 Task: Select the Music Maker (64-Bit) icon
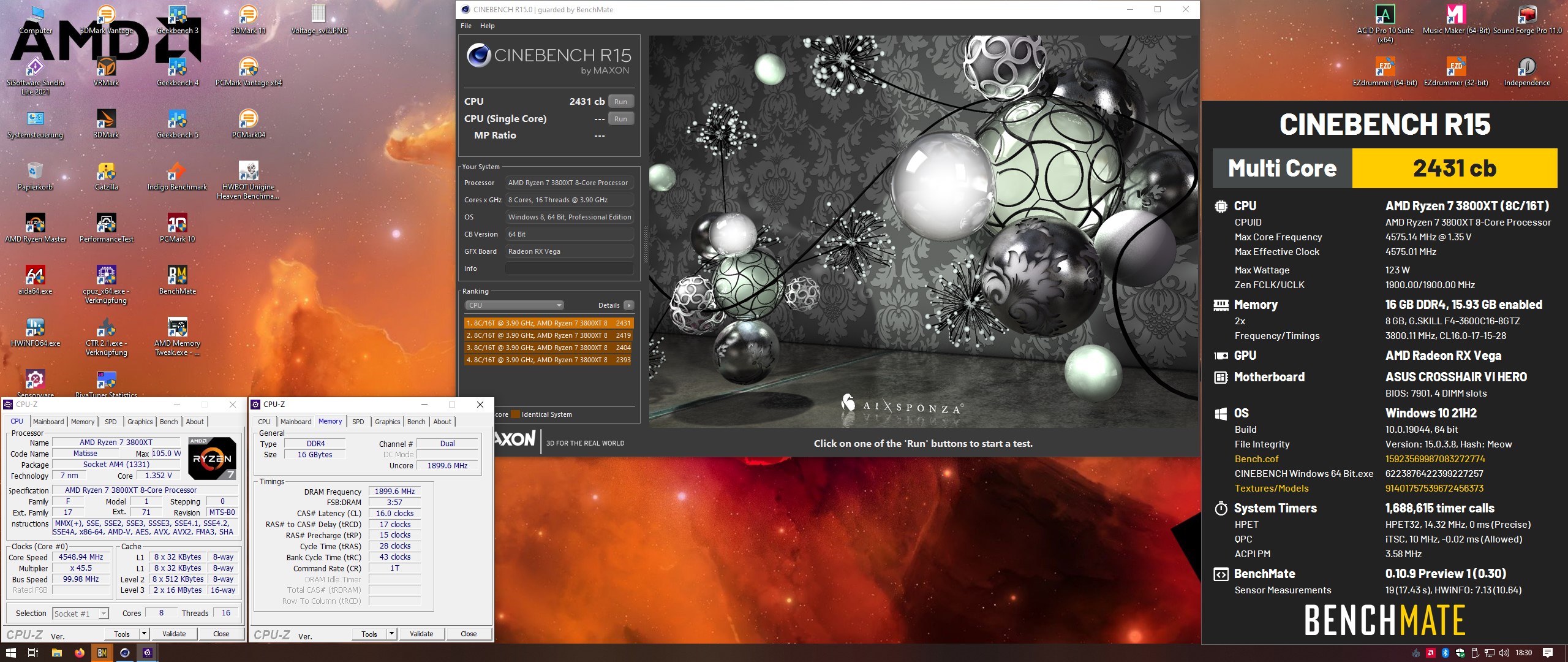(1456, 19)
